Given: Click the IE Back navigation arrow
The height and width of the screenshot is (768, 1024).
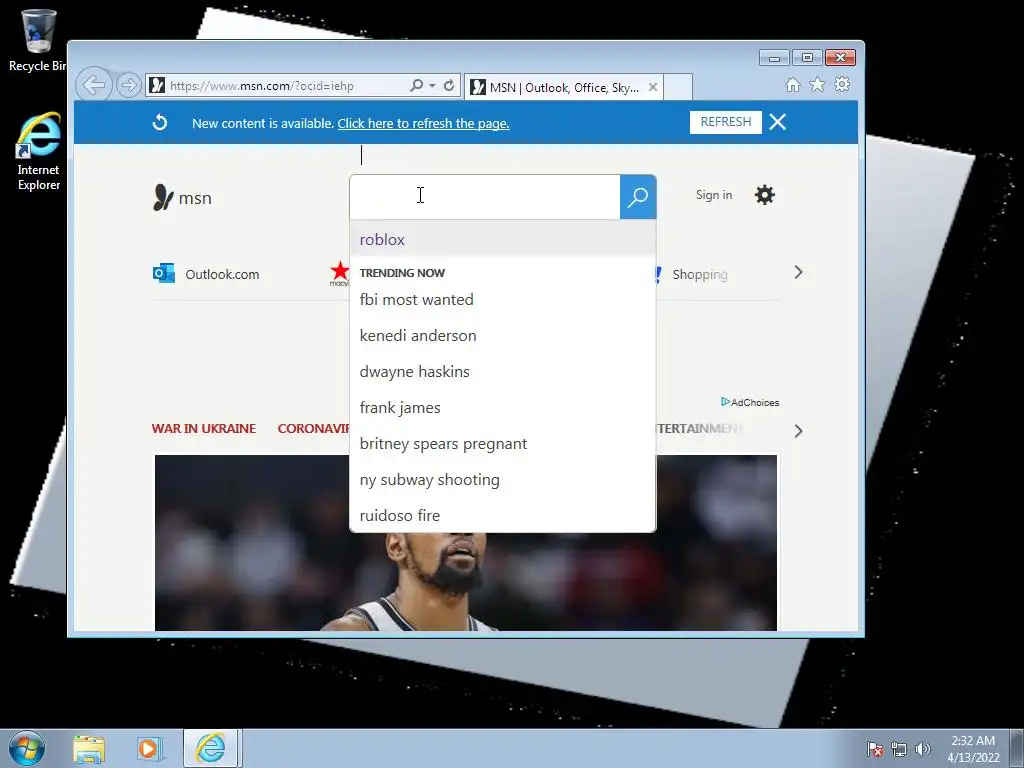Looking at the screenshot, I should click(95, 85).
